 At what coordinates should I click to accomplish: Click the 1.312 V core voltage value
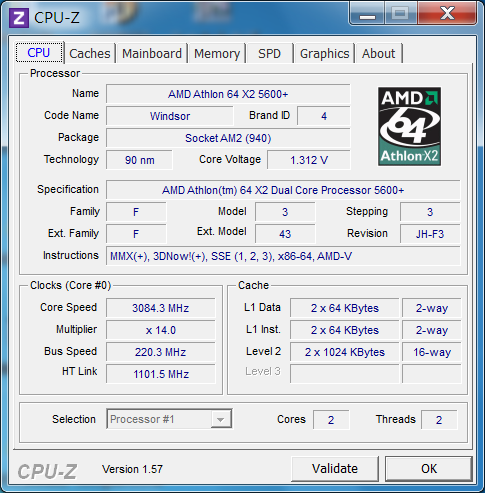(x=309, y=160)
